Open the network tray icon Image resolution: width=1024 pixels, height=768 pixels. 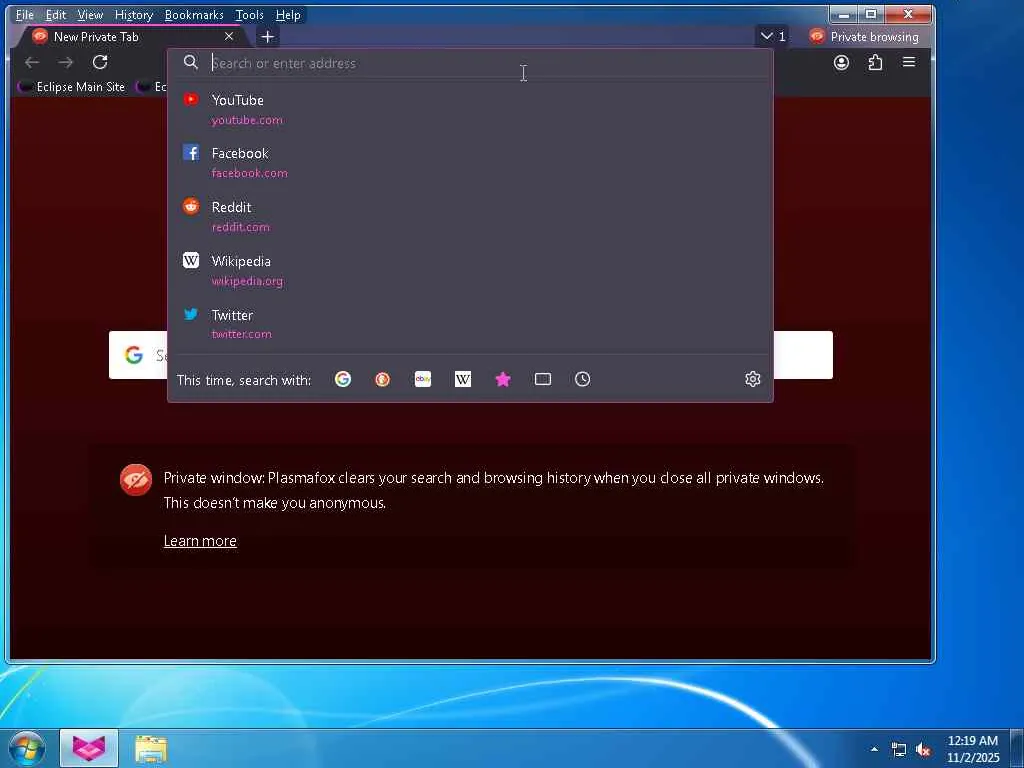(899, 750)
